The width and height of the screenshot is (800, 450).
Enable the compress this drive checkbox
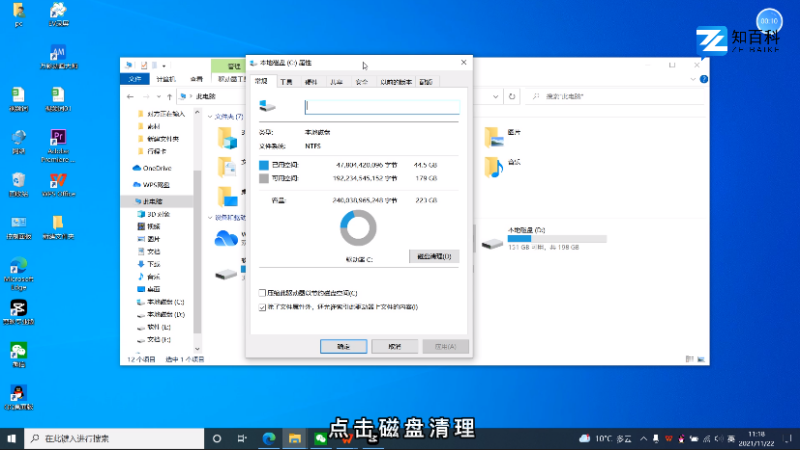click(x=262, y=292)
